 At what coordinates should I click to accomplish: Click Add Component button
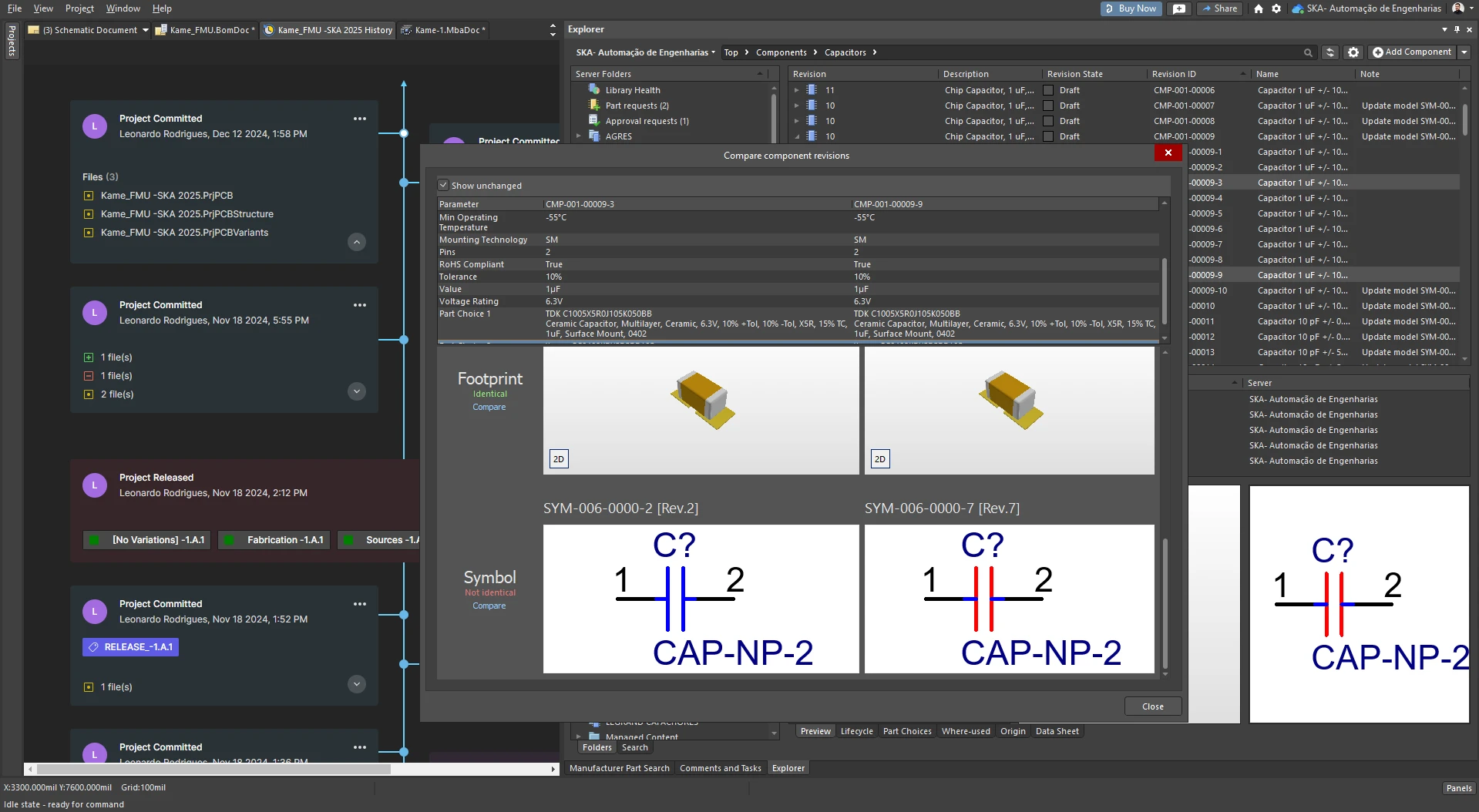pyautogui.click(x=1411, y=52)
